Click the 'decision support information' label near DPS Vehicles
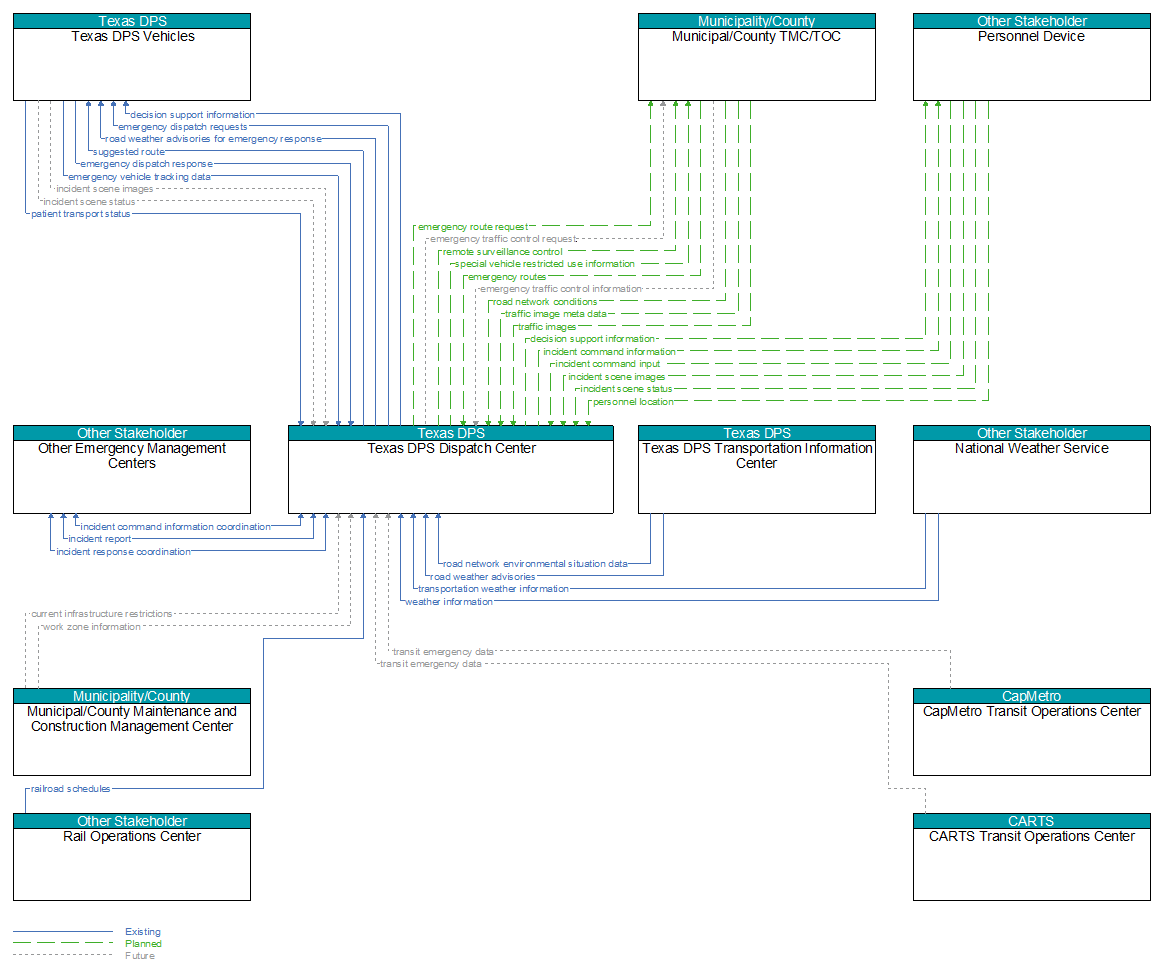Screen dimensions: 1161x974 click(x=193, y=115)
